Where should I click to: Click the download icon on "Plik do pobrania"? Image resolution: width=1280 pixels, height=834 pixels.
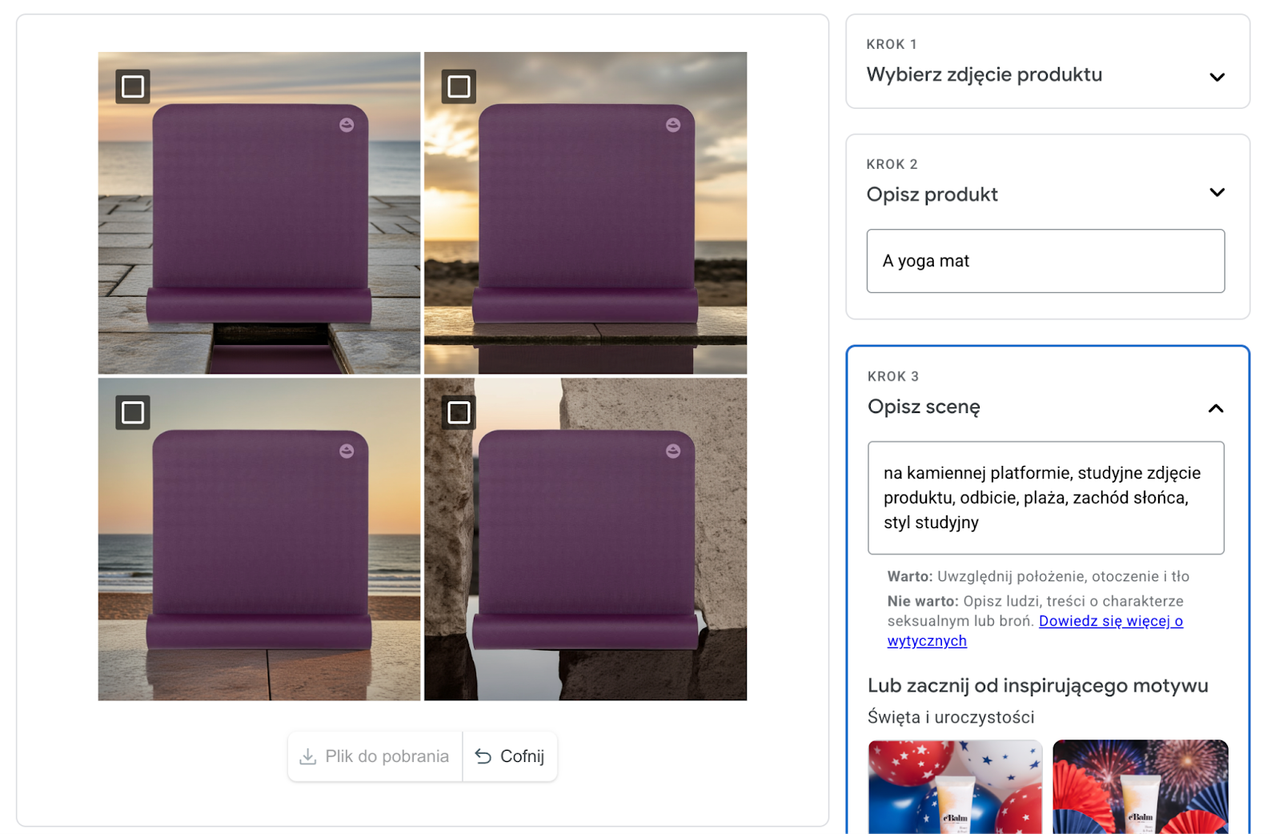coord(308,757)
